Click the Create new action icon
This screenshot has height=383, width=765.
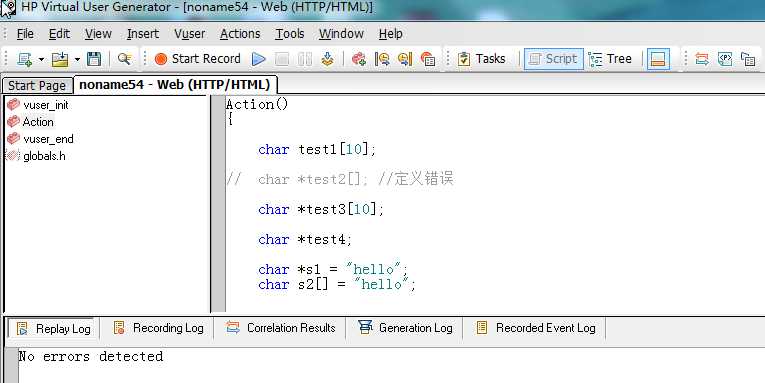359,60
